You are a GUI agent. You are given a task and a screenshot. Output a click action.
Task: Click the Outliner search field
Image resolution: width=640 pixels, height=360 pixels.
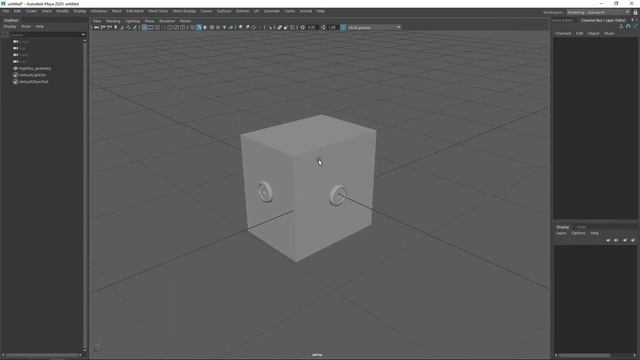(45, 35)
